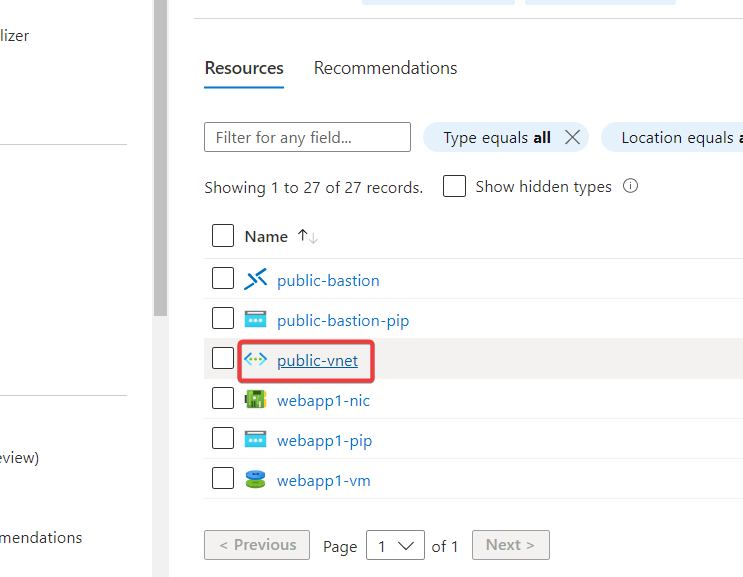Open the page number dropdown

click(395, 546)
